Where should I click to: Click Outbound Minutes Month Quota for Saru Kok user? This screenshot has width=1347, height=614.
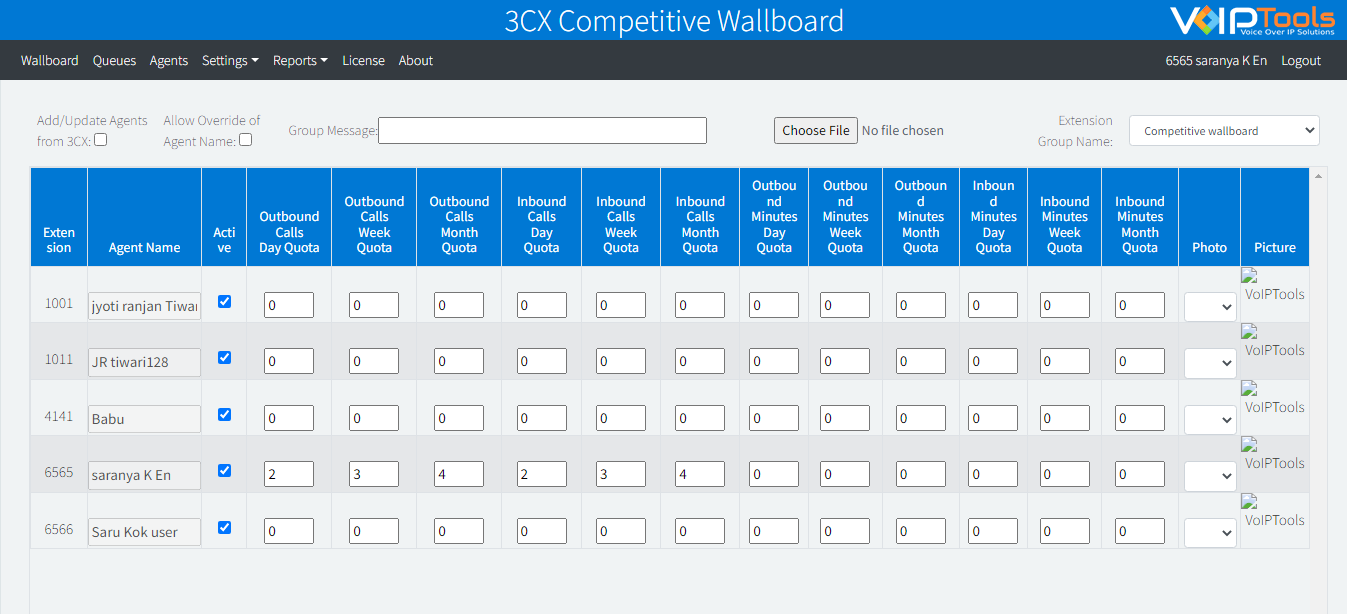tap(921, 531)
